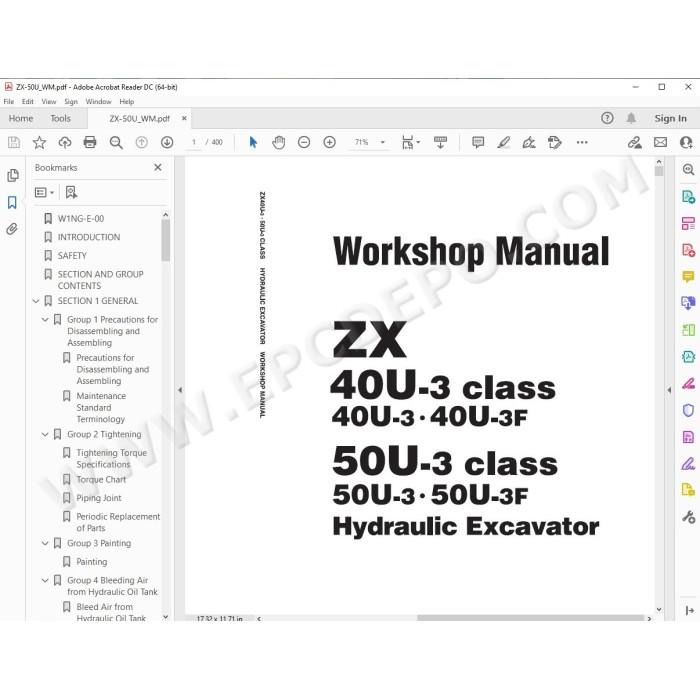
Task: Open the Torque Chart bookmark
Action: coord(101,479)
